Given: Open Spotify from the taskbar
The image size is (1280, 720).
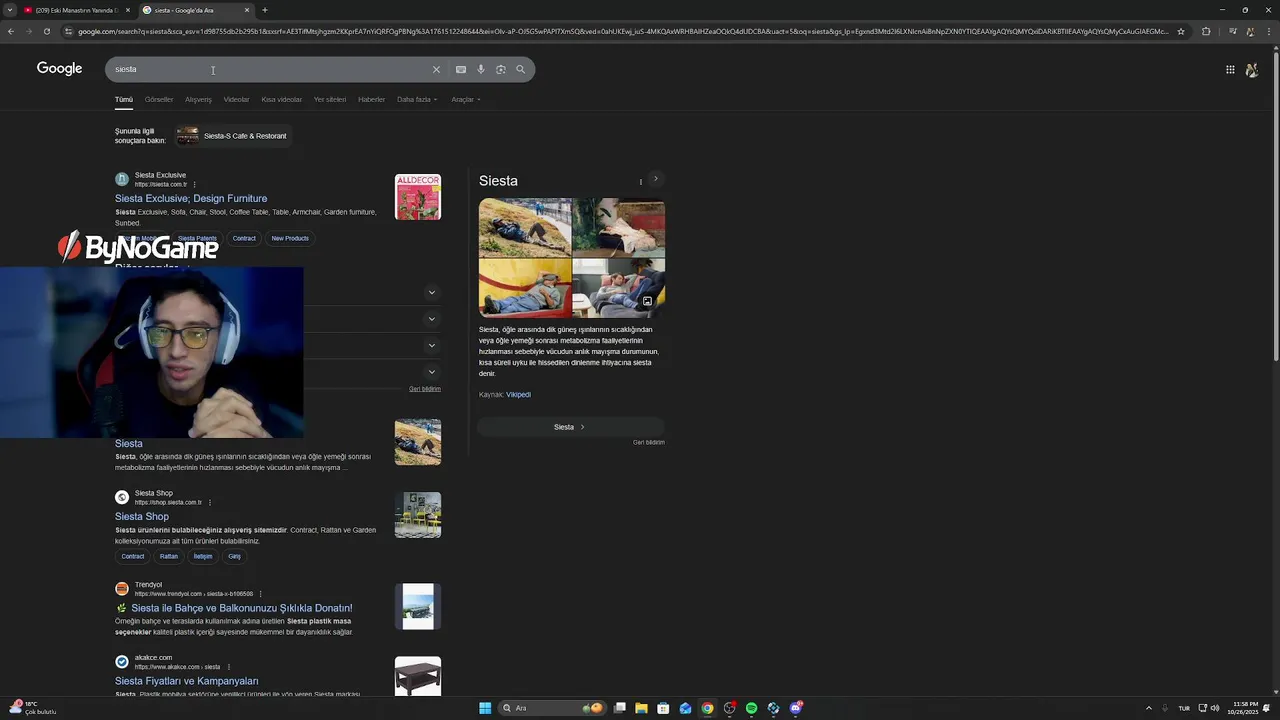Looking at the screenshot, I should pyautogui.click(x=751, y=708).
